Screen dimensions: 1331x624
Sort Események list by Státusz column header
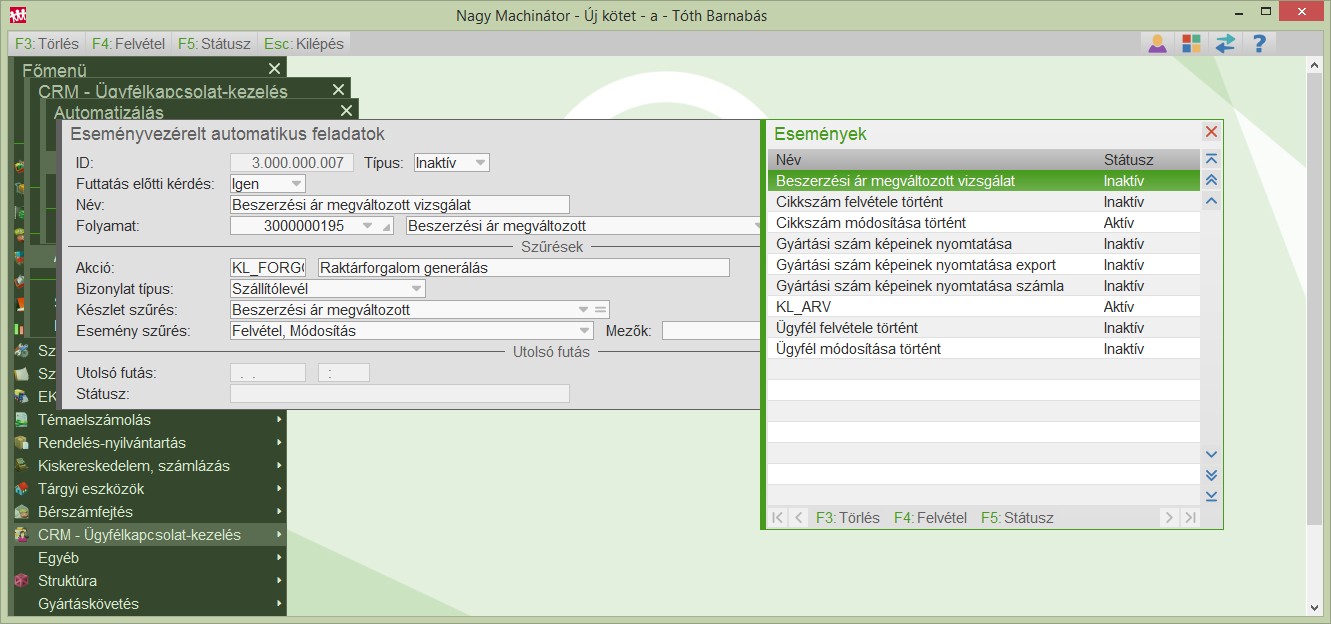pyautogui.click(x=1148, y=160)
